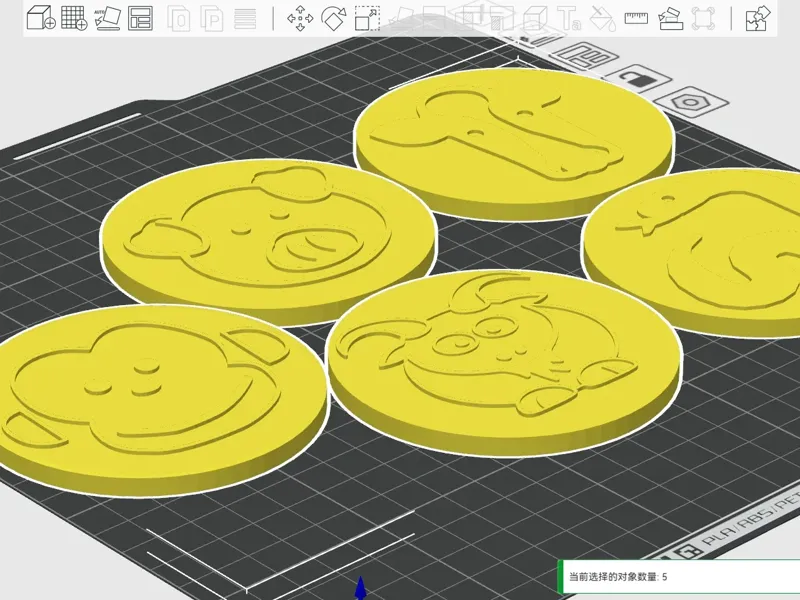
Task: Select the duck-design coaster model
Action: tap(692, 253)
